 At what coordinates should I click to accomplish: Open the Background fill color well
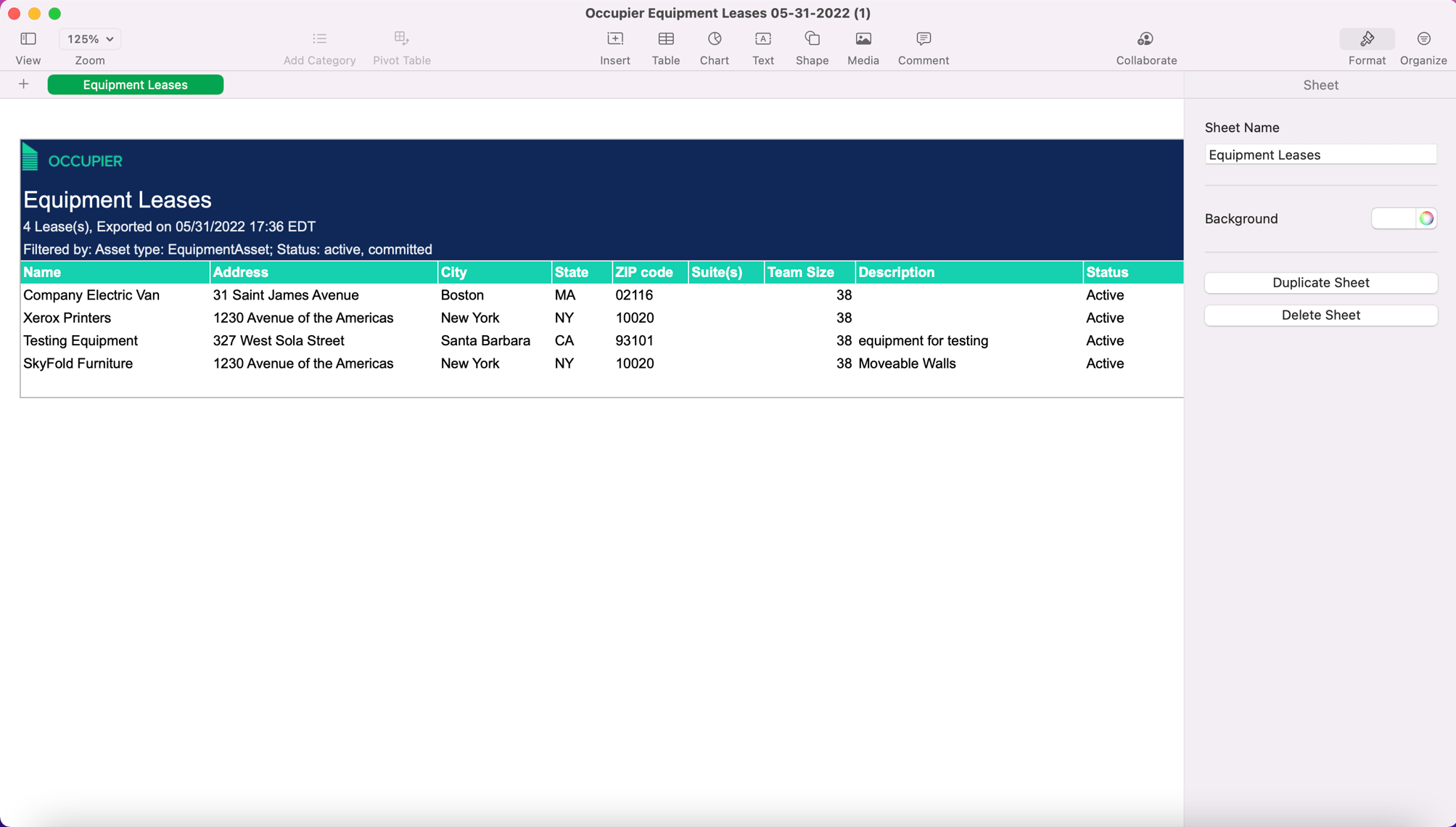pos(1394,218)
